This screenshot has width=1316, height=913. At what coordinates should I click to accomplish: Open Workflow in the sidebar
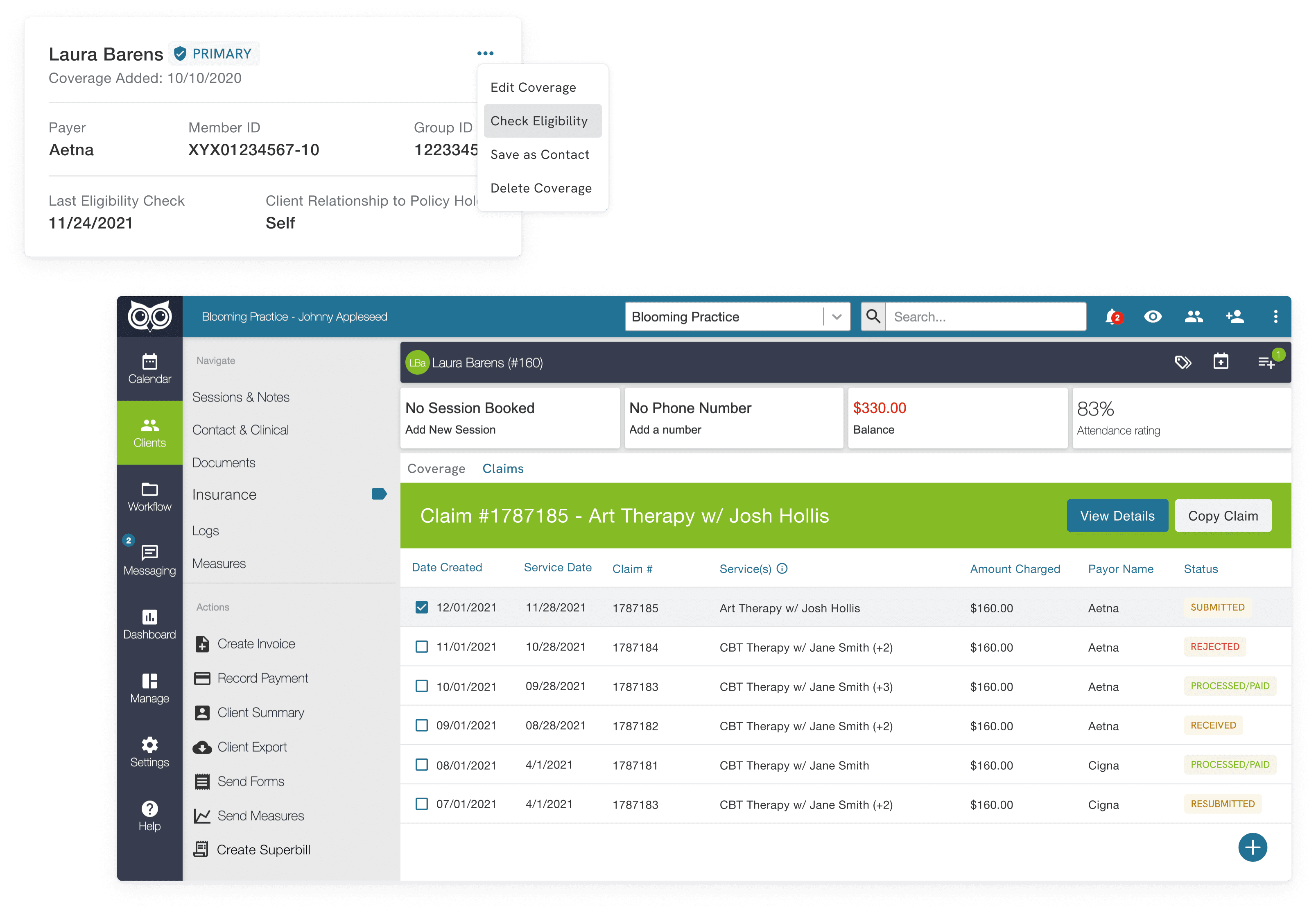(150, 496)
